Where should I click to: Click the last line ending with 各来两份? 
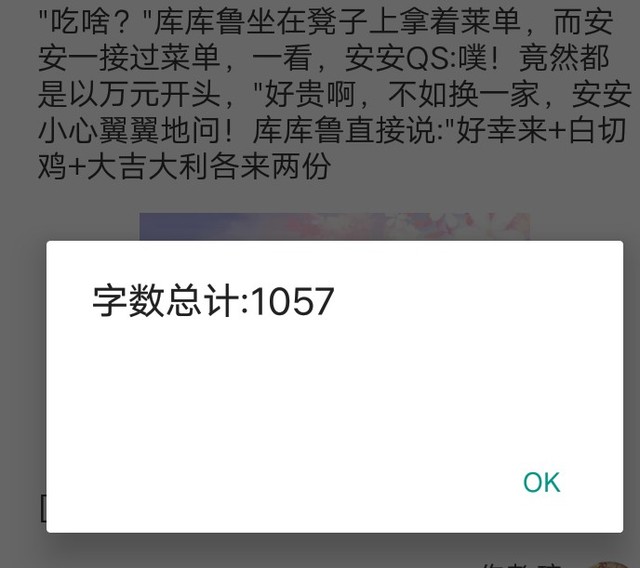click(184, 166)
